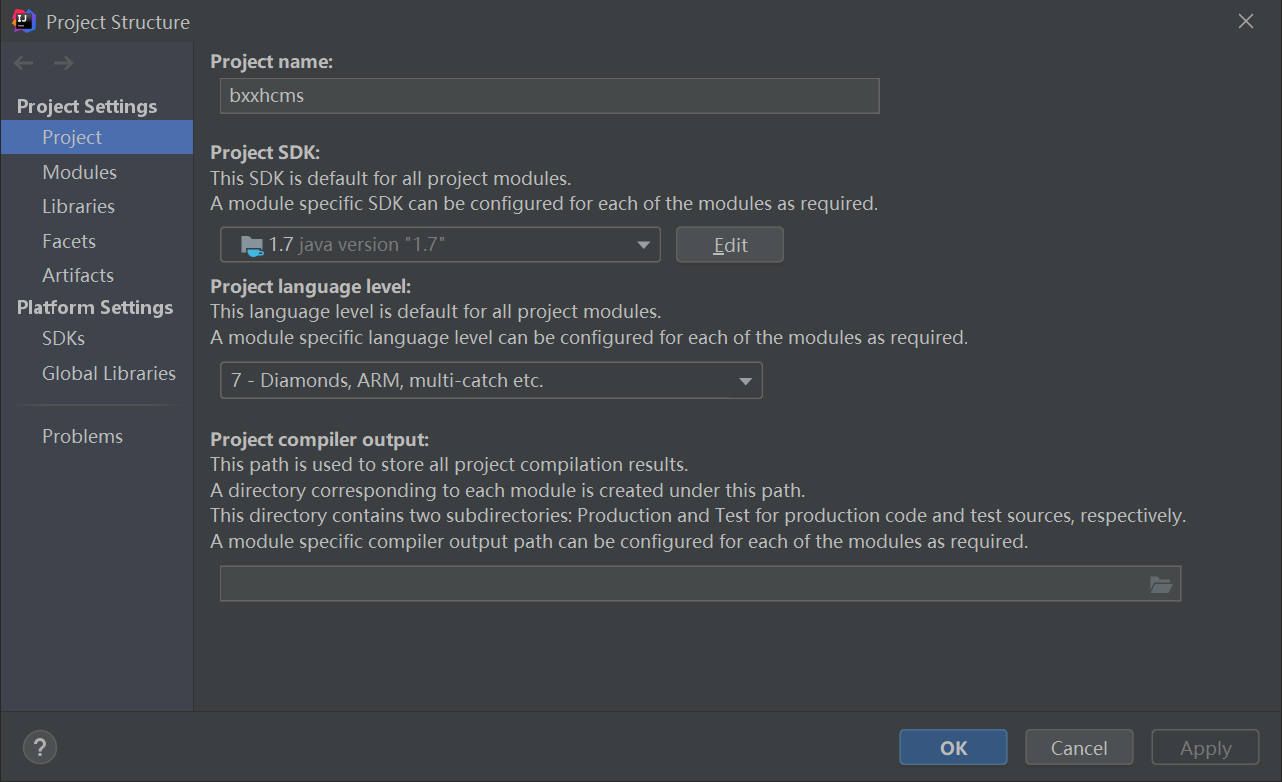Click the "Project Settings" heading
Image resolution: width=1282 pixels, height=782 pixels.
pos(87,106)
